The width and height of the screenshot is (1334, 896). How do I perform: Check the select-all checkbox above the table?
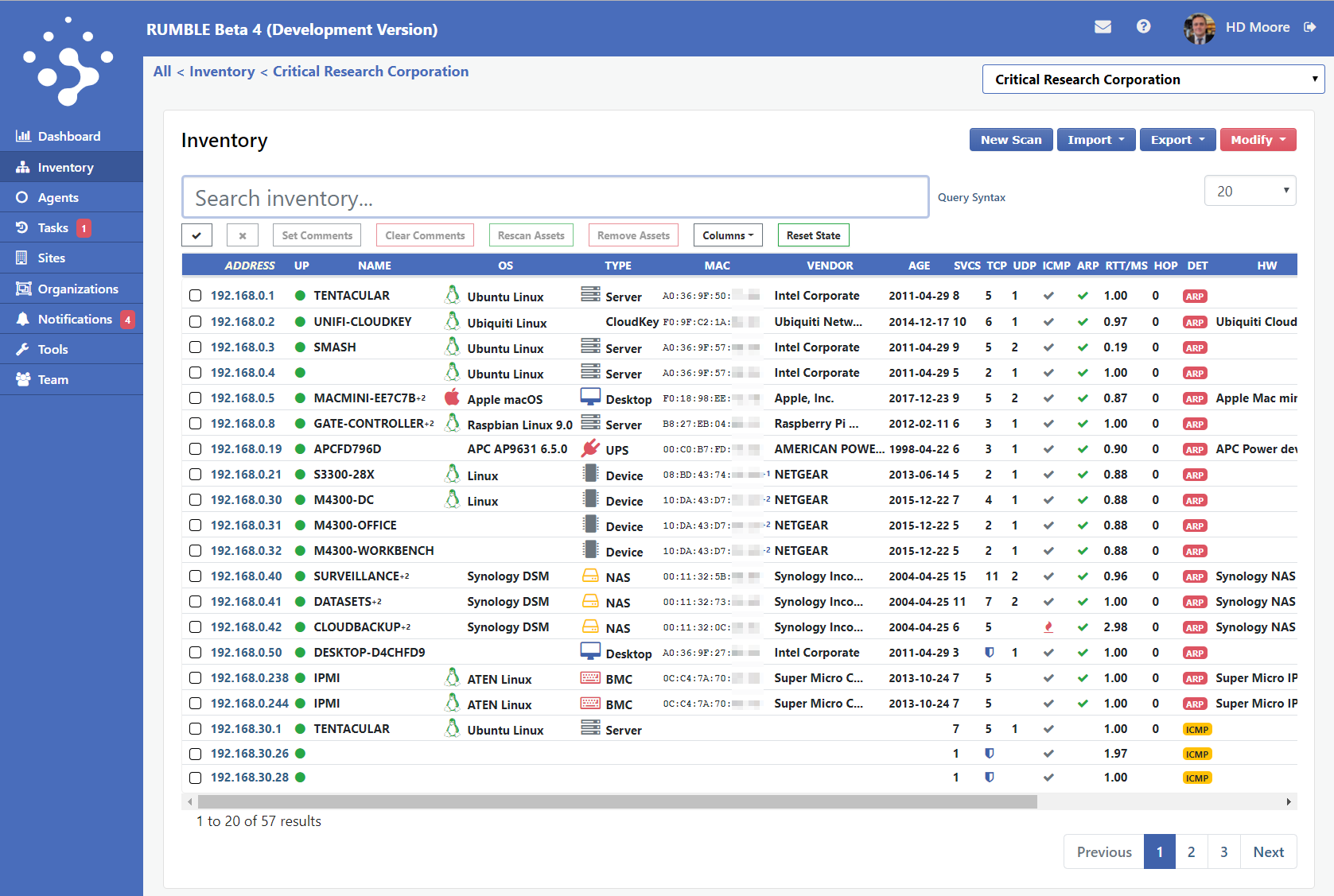(x=196, y=235)
